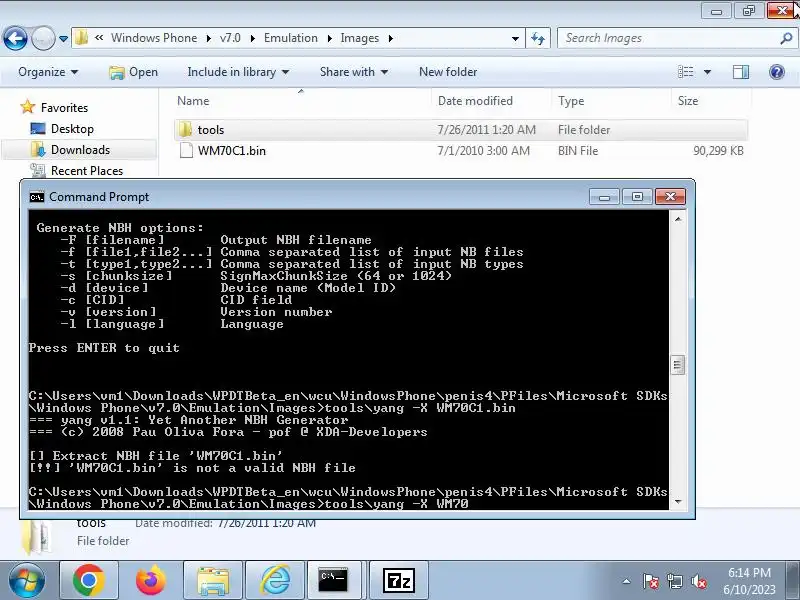Open the Organize menu
The width and height of the screenshot is (800, 600).
tap(48, 72)
